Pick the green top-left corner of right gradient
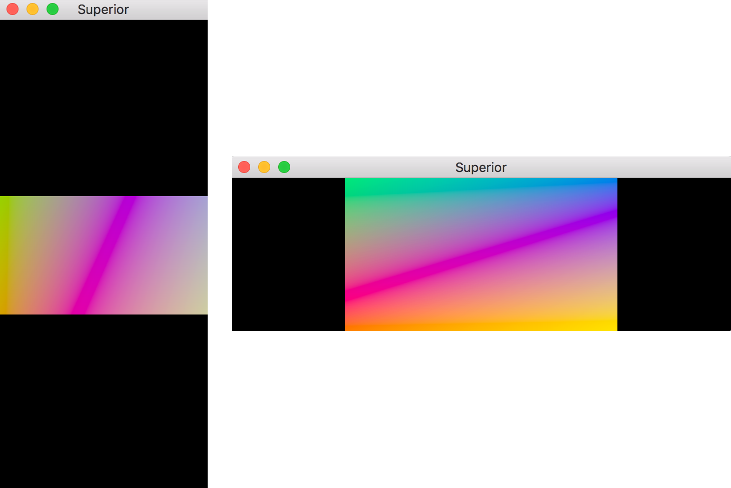The image size is (731, 488). 353,185
